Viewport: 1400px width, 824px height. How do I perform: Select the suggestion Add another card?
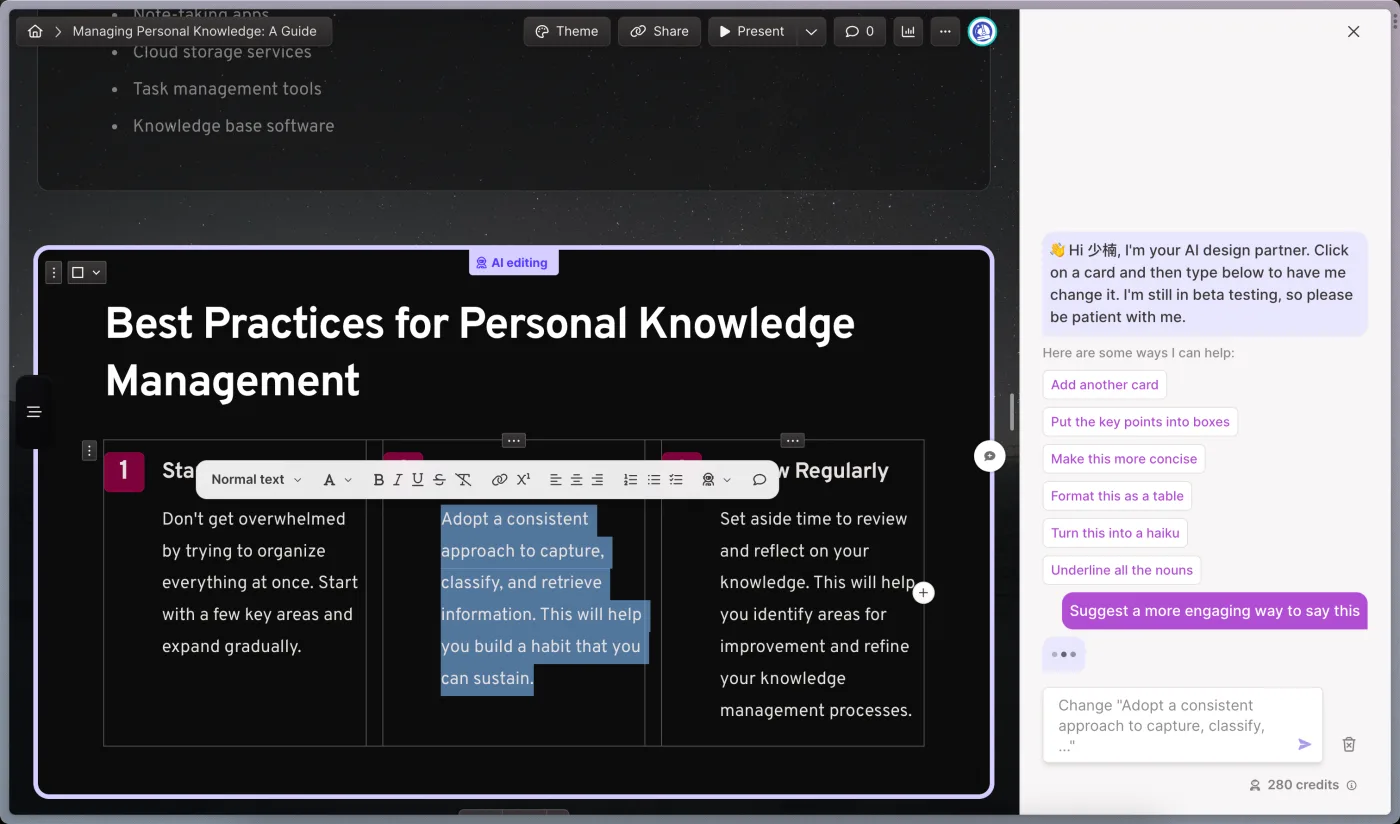pyautogui.click(x=1104, y=385)
